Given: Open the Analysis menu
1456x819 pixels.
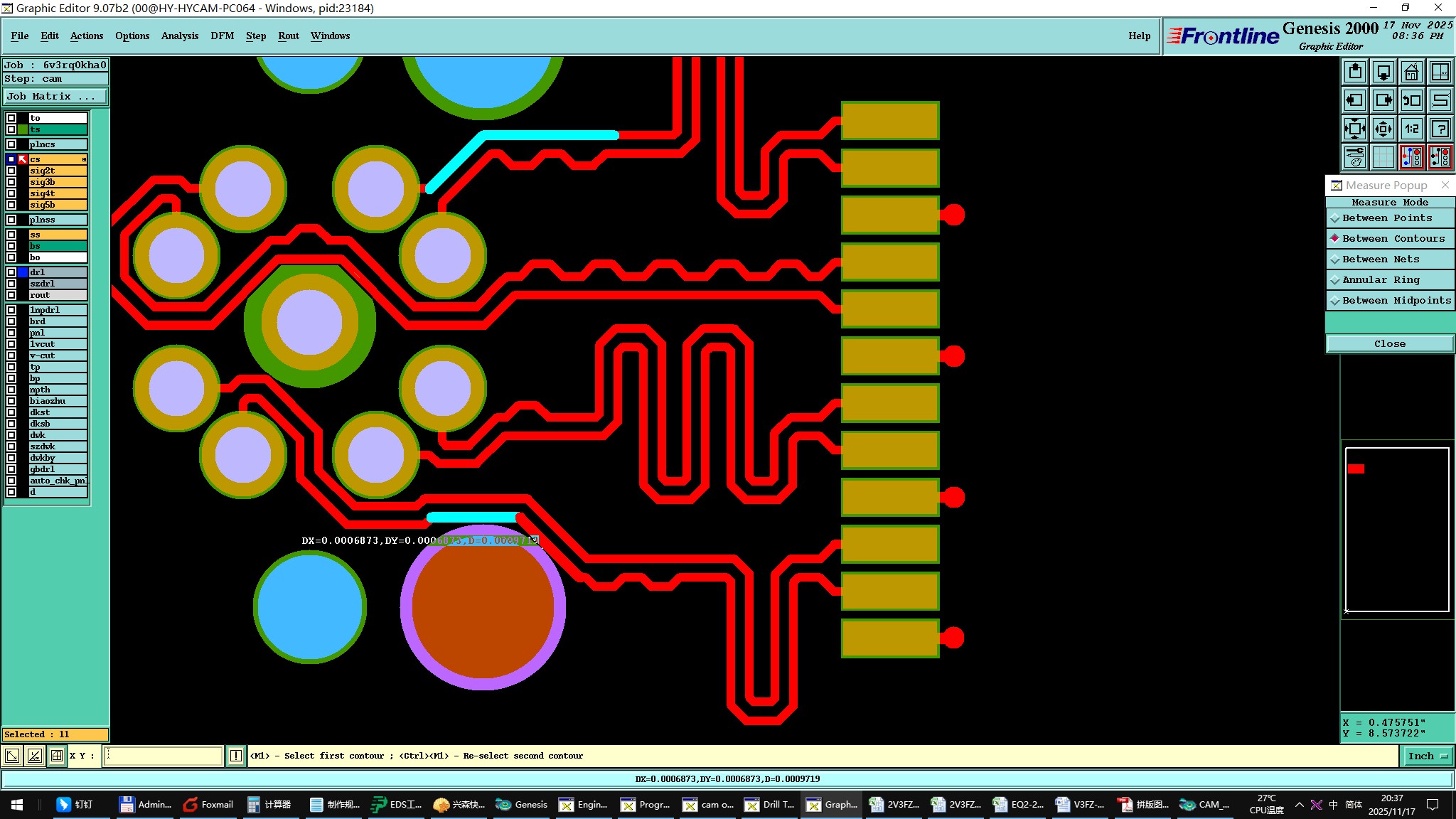Looking at the screenshot, I should pos(179,36).
